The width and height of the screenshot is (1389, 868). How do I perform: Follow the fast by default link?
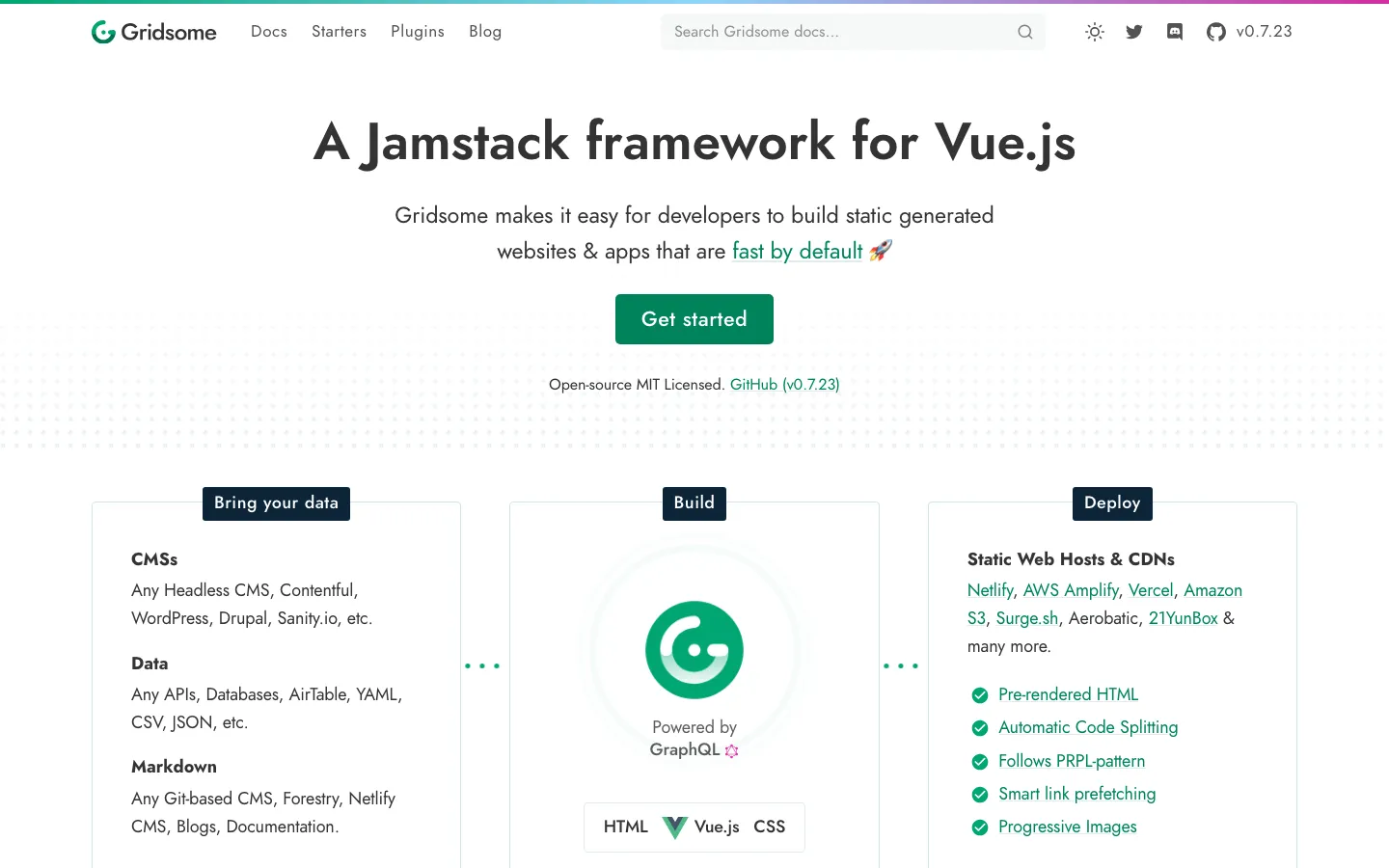coord(797,251)
